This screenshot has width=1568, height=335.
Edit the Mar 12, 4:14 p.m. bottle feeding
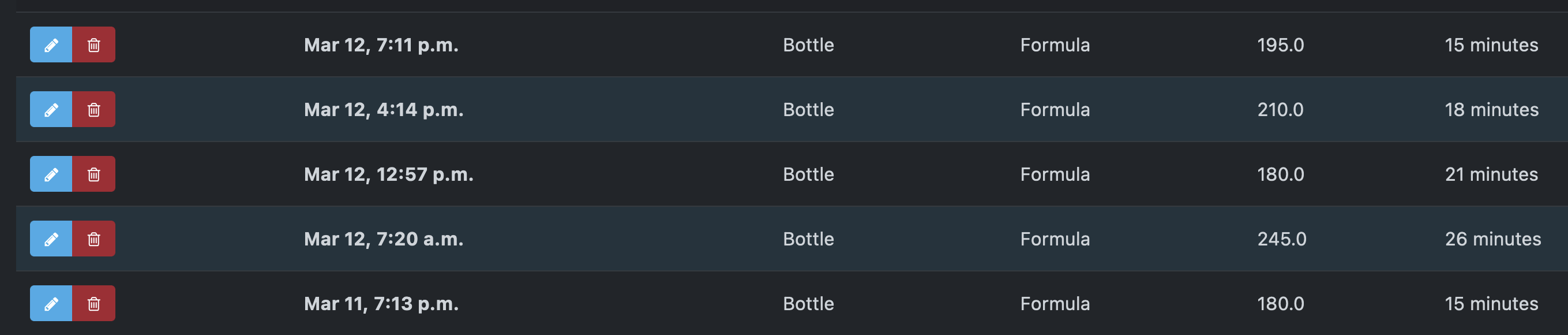51,110
